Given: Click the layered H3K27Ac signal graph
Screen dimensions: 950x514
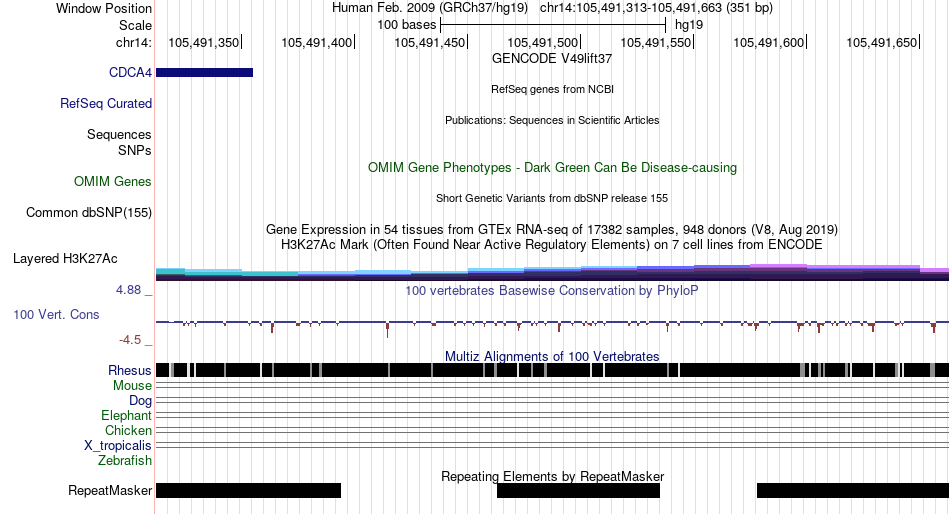Looking at the screenshot, I should click(x=553, y=273).
